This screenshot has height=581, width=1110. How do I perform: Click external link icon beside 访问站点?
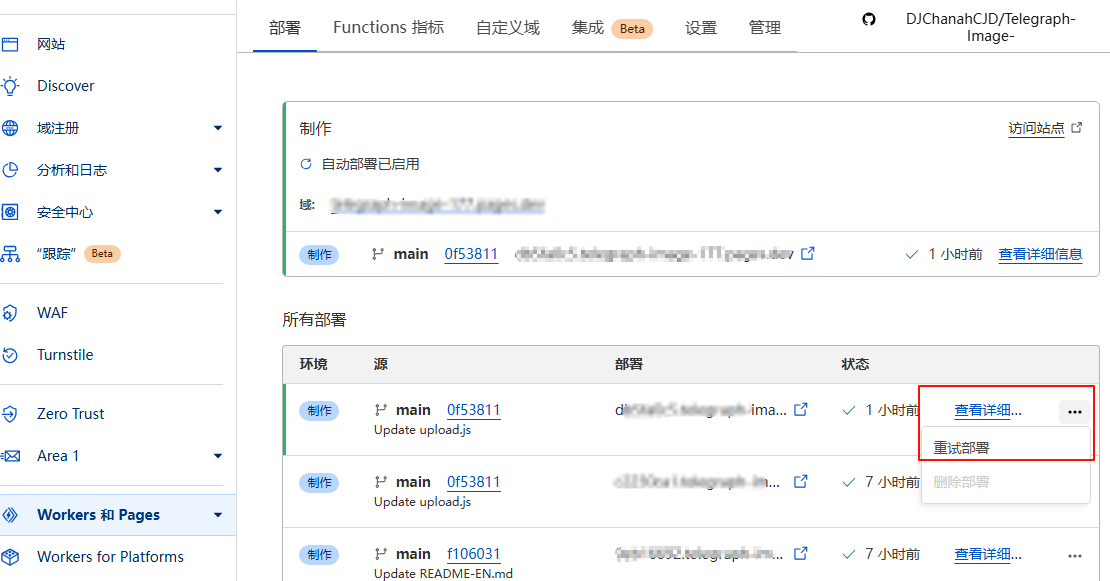1077,127
